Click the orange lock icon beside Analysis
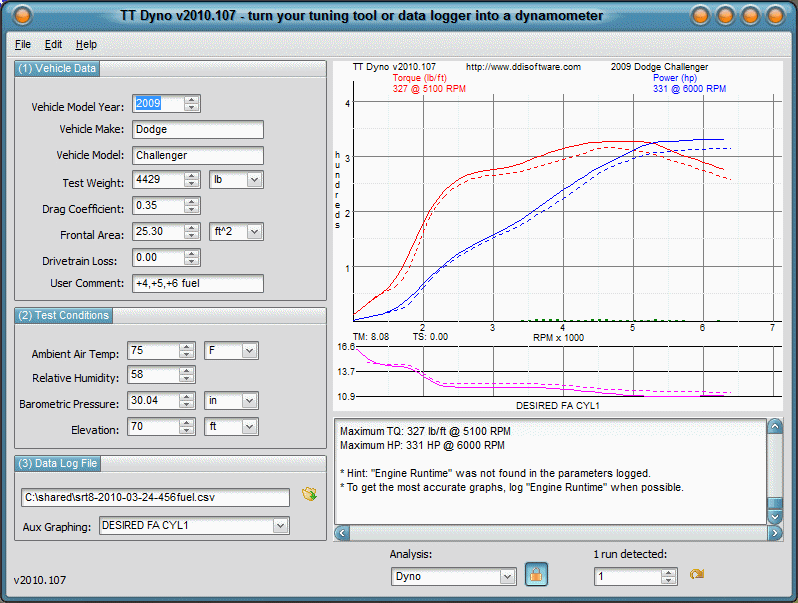Screen dimensions: 798x603 (536, 575)
